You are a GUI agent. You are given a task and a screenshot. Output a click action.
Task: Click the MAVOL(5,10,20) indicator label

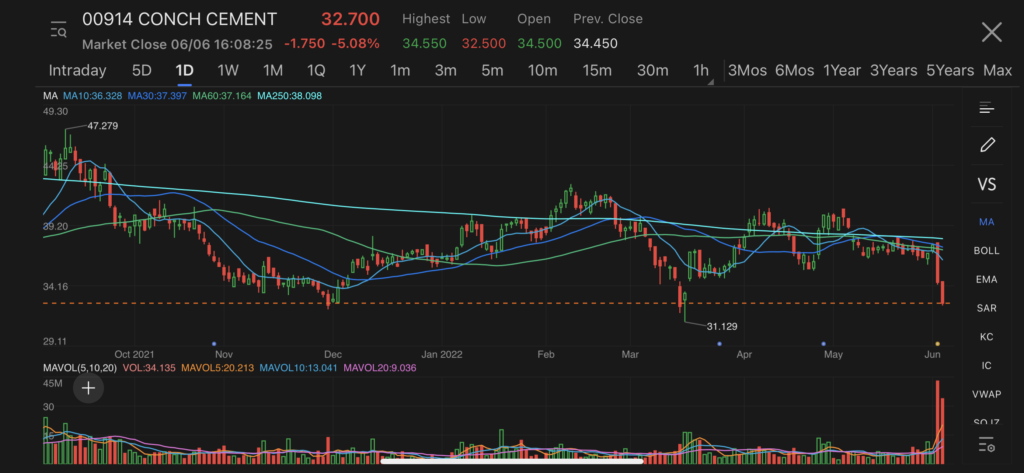coord(80,368)
